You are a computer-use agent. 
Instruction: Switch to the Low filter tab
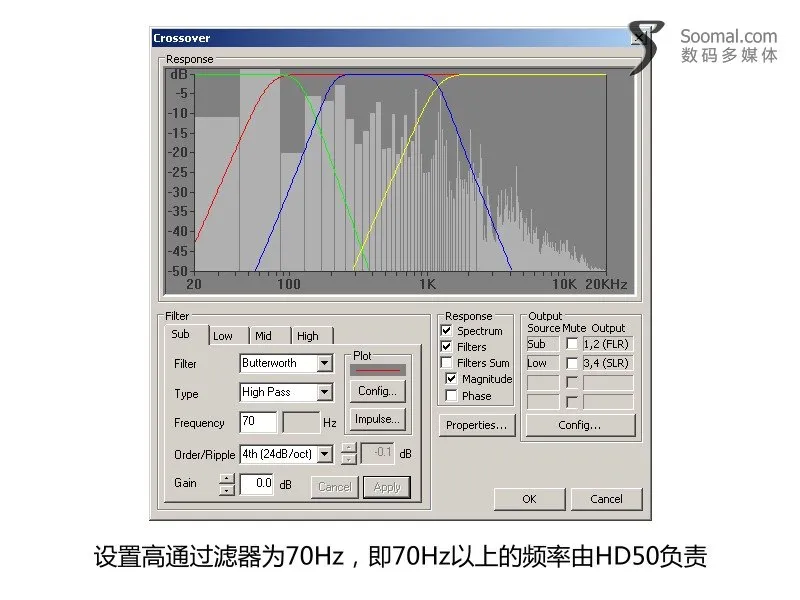pos(229,336)
